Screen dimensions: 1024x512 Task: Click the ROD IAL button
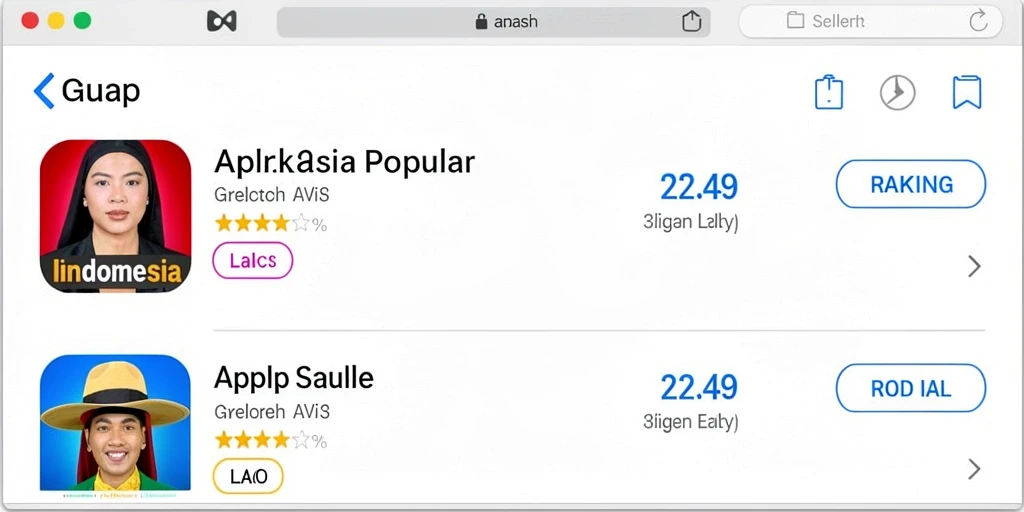tap(910, 388)
